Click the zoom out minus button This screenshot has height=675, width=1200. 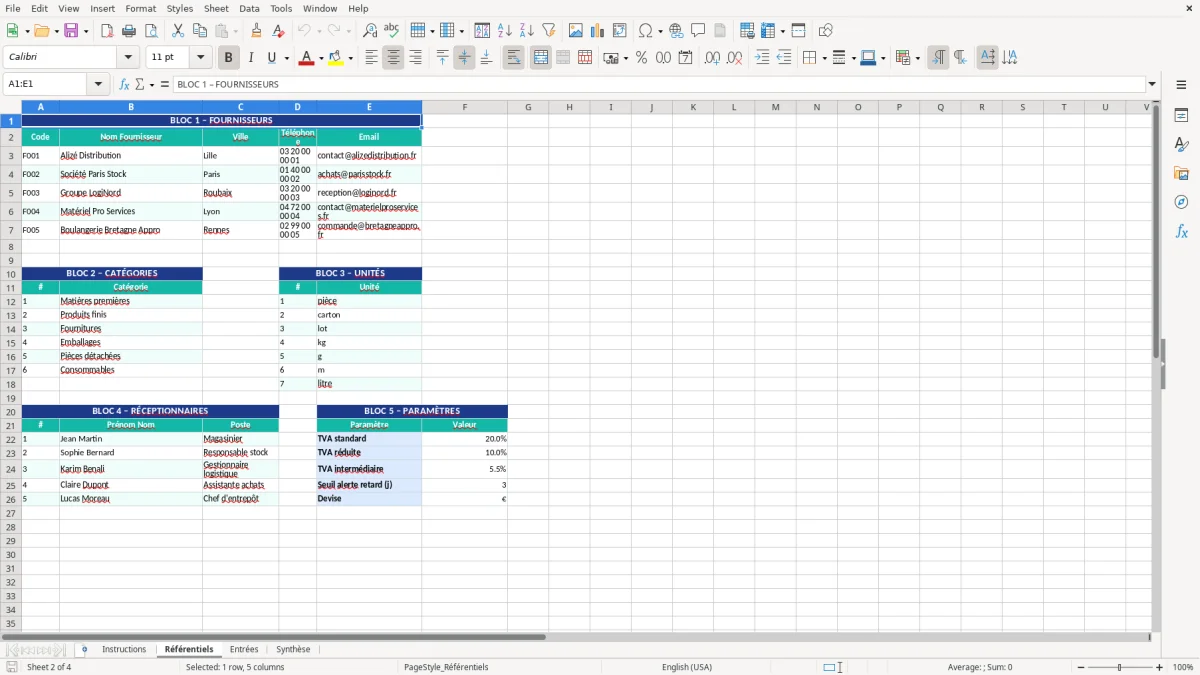coord(1079,667)
